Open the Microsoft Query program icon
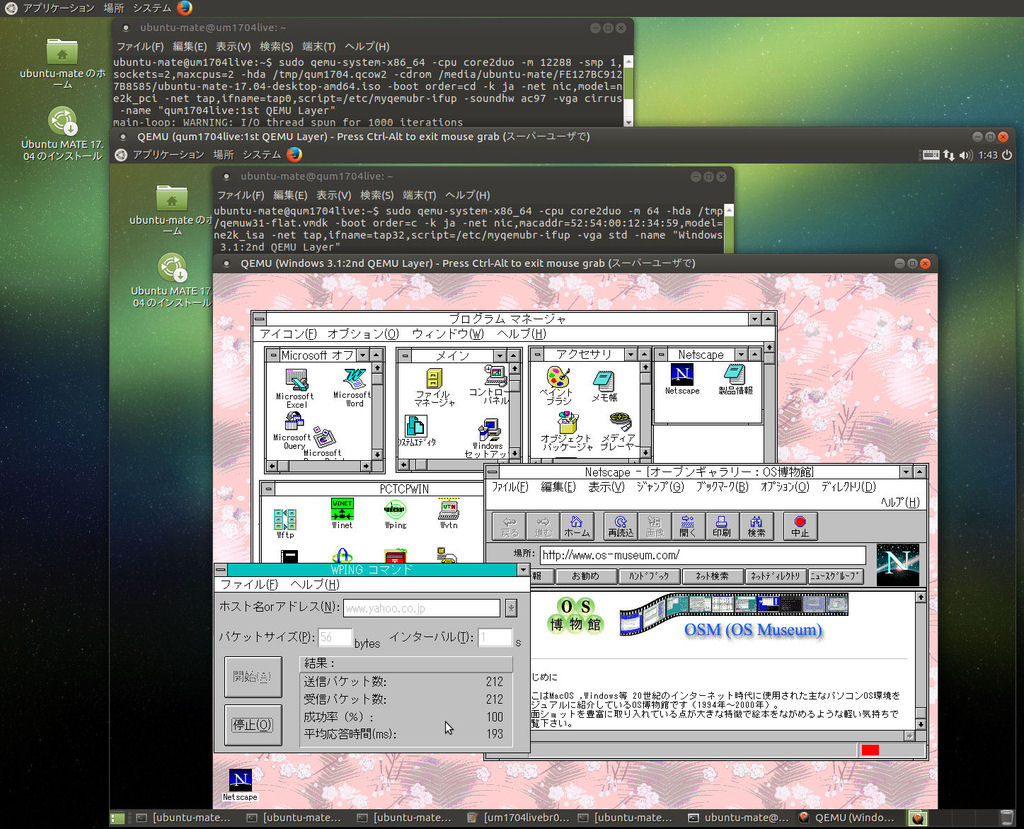This screenshot has height=829, width=1024. click(x=293, y=431)
